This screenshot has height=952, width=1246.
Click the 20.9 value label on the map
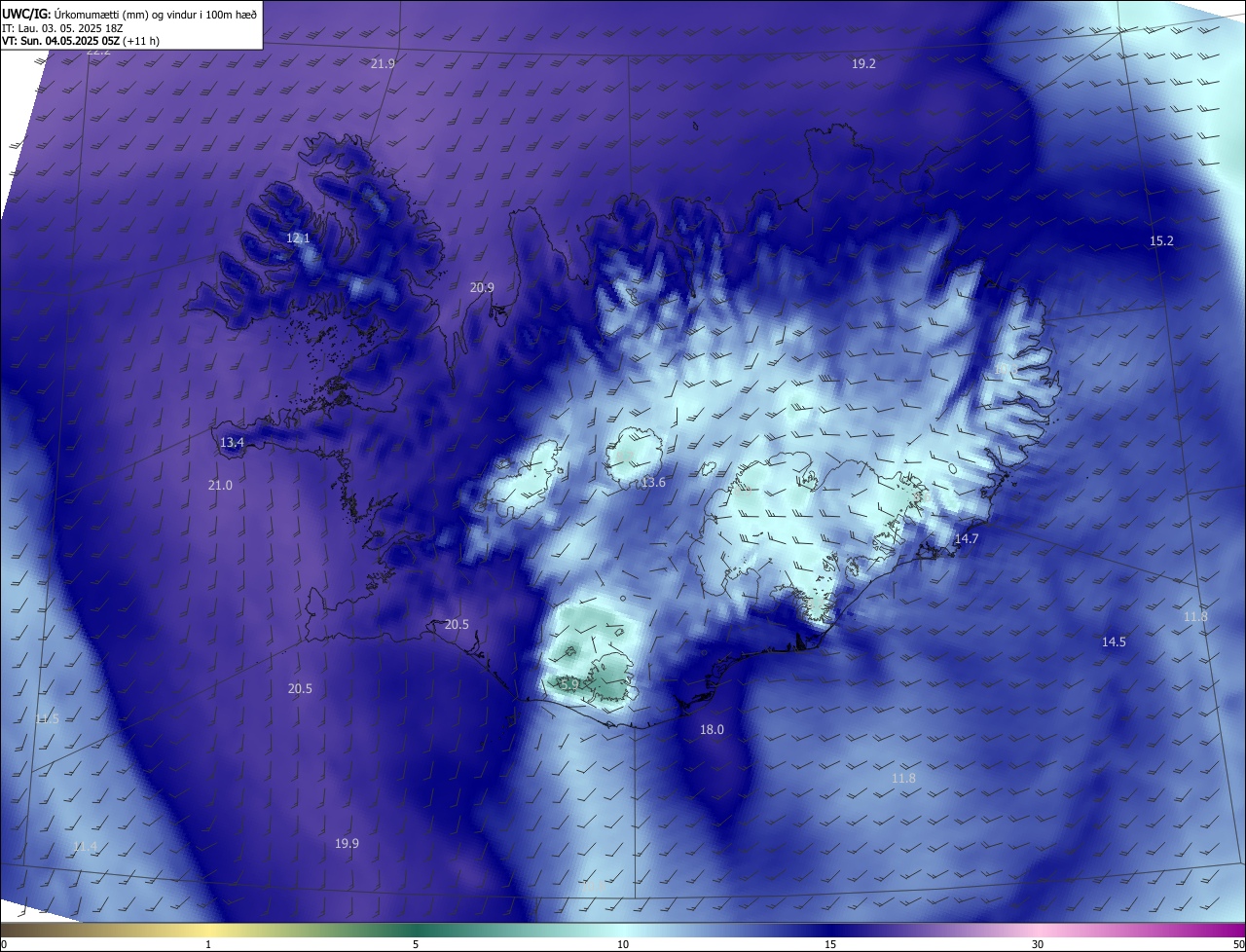[482, 287]
